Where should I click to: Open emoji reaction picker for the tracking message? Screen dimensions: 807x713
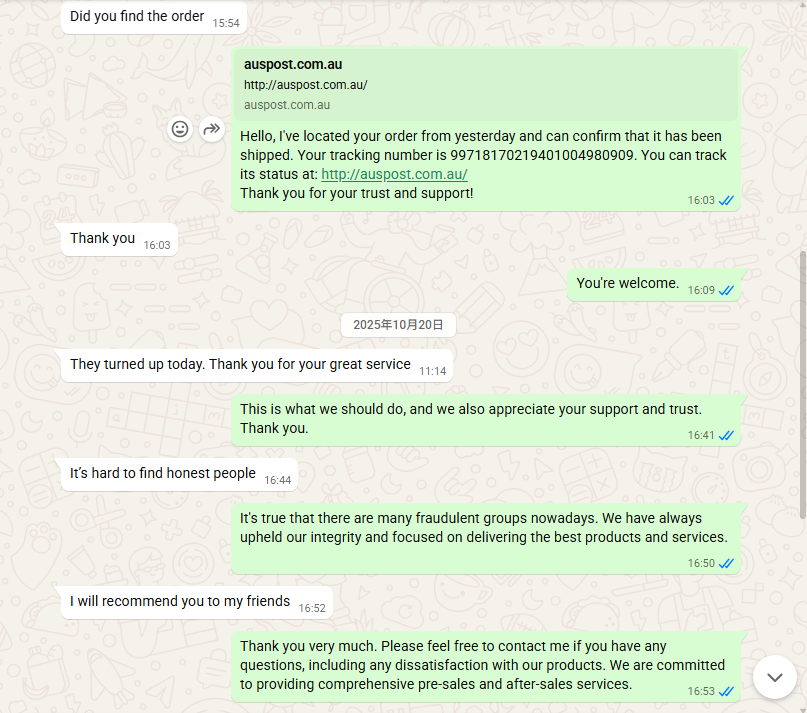click(x=180, y=129)
